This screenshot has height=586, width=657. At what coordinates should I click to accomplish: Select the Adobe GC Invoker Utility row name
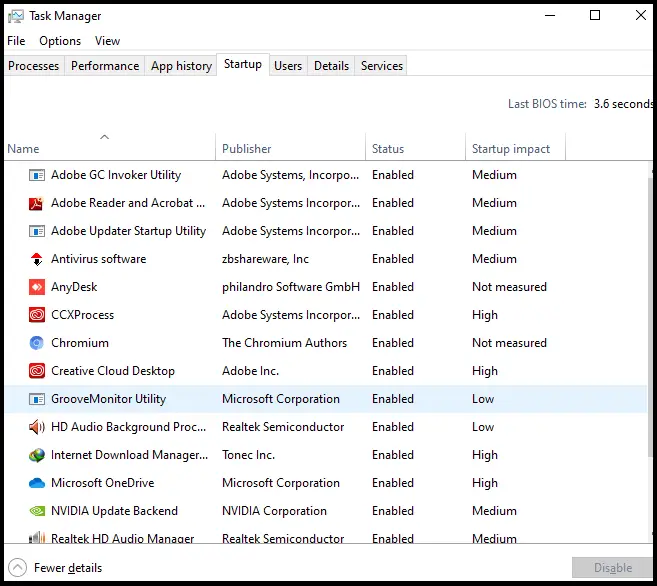tap(116, 175)
